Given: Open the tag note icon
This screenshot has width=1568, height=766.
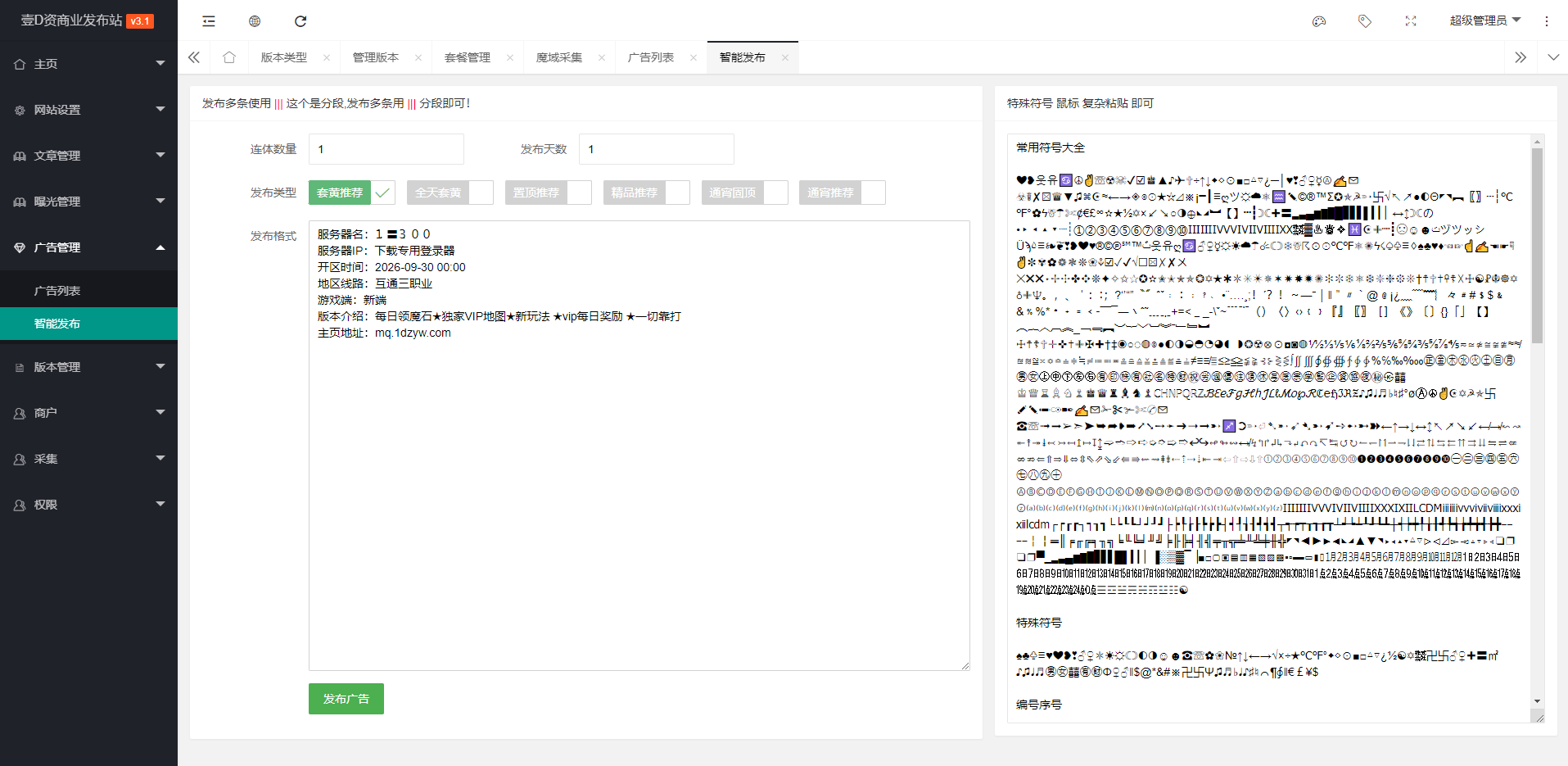Looking at the screenshot, I should 1365,21.
